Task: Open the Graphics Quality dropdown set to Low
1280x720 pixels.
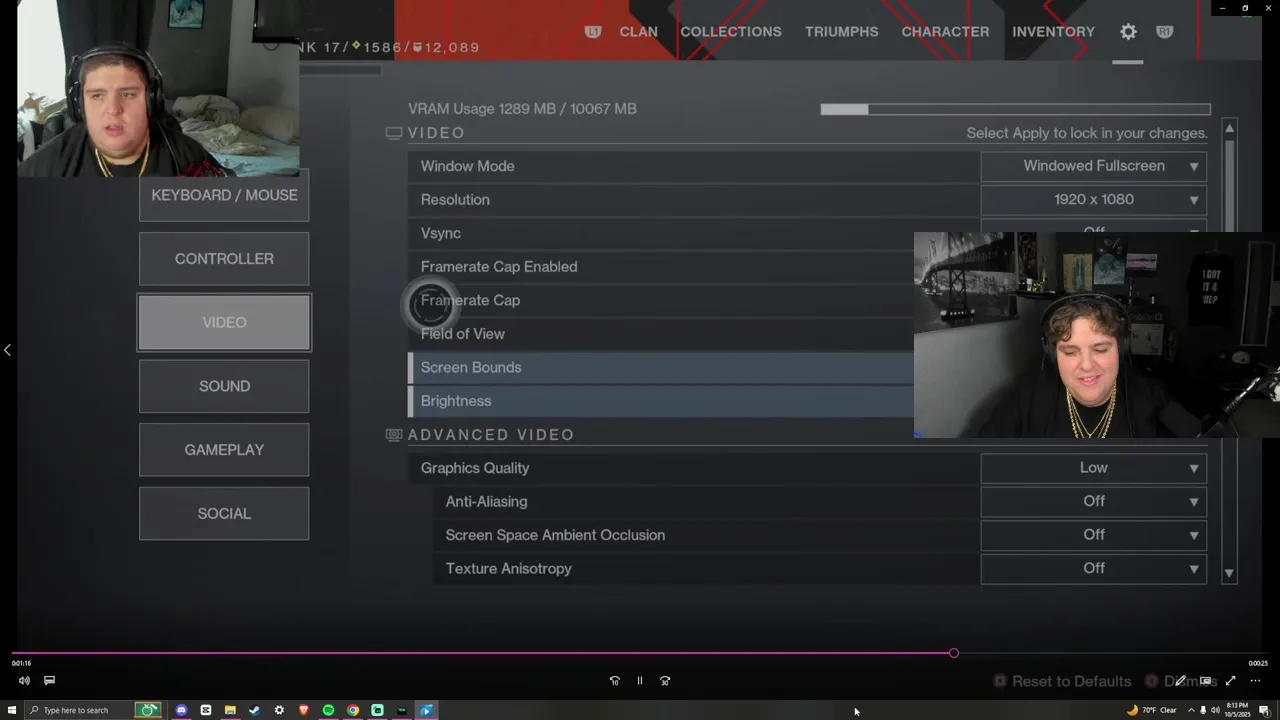Action: tap(1094, 468)
